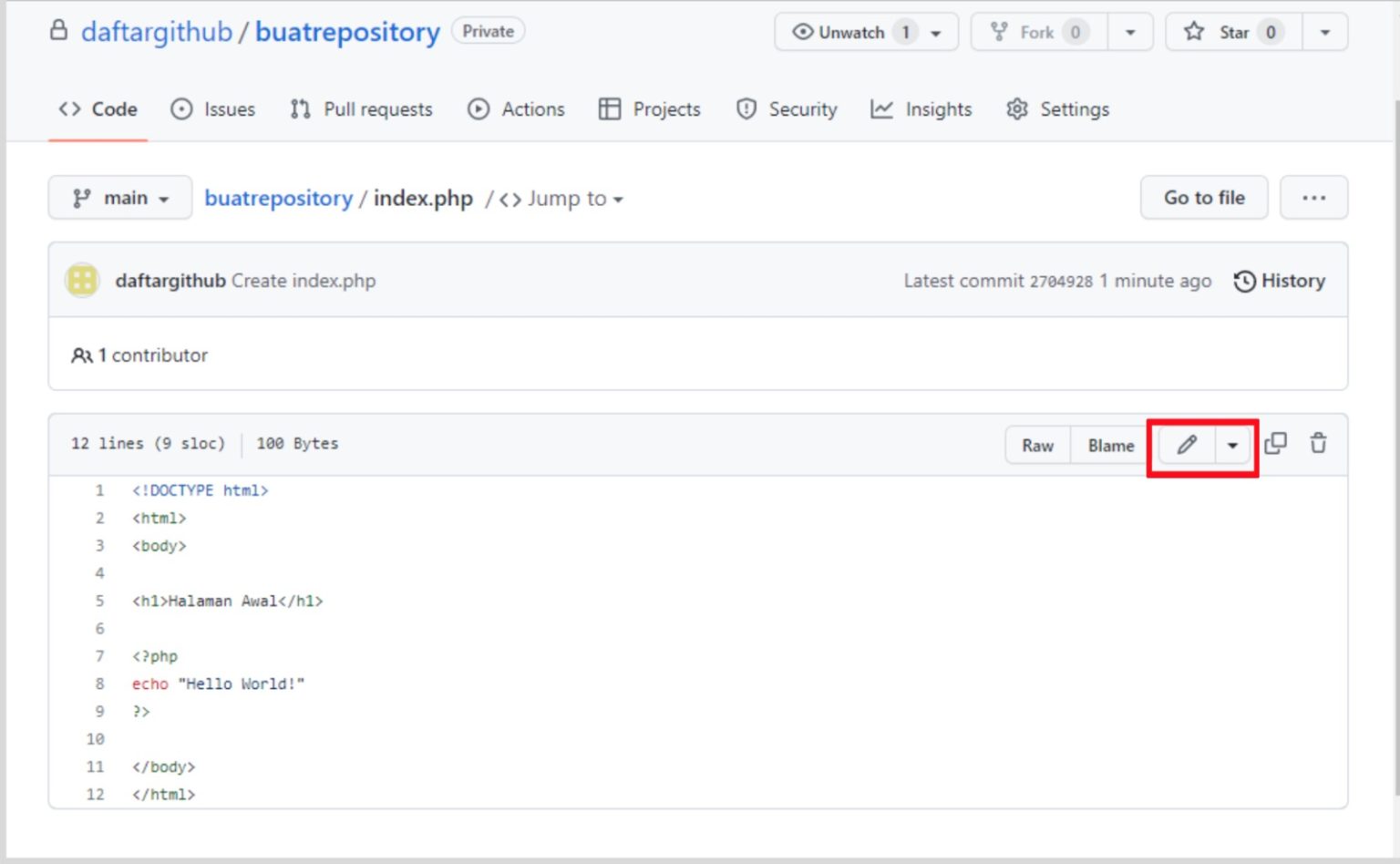Screen dimensions: 1400x864
Task: Open the edit dropdown arrow beside the pencil
Action: [1232, 446]
